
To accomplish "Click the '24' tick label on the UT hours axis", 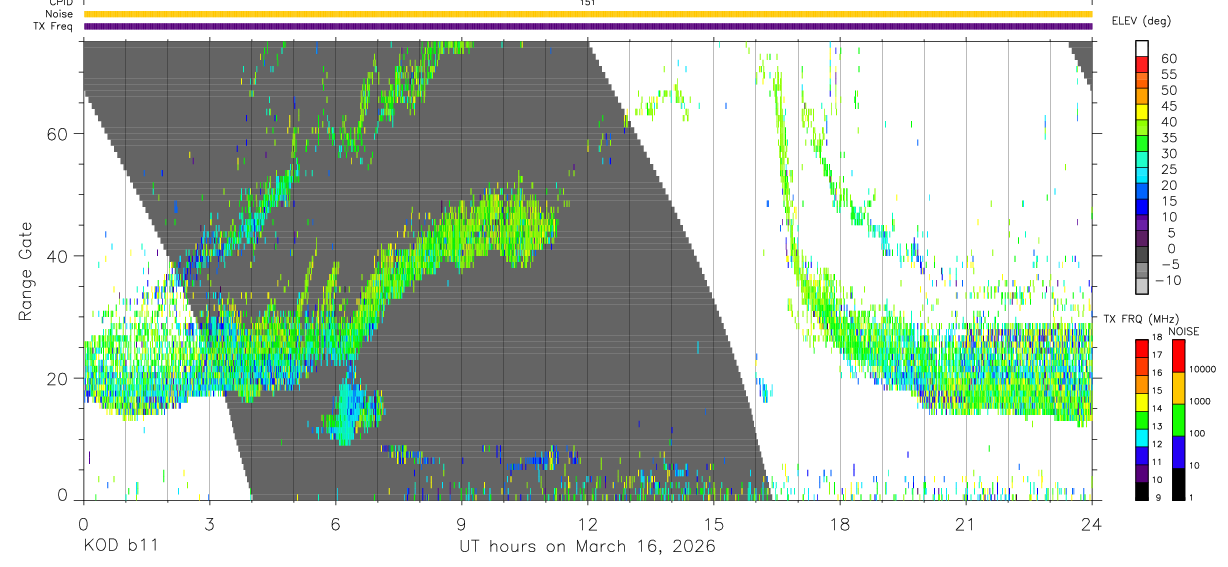I will [1091, 524].
